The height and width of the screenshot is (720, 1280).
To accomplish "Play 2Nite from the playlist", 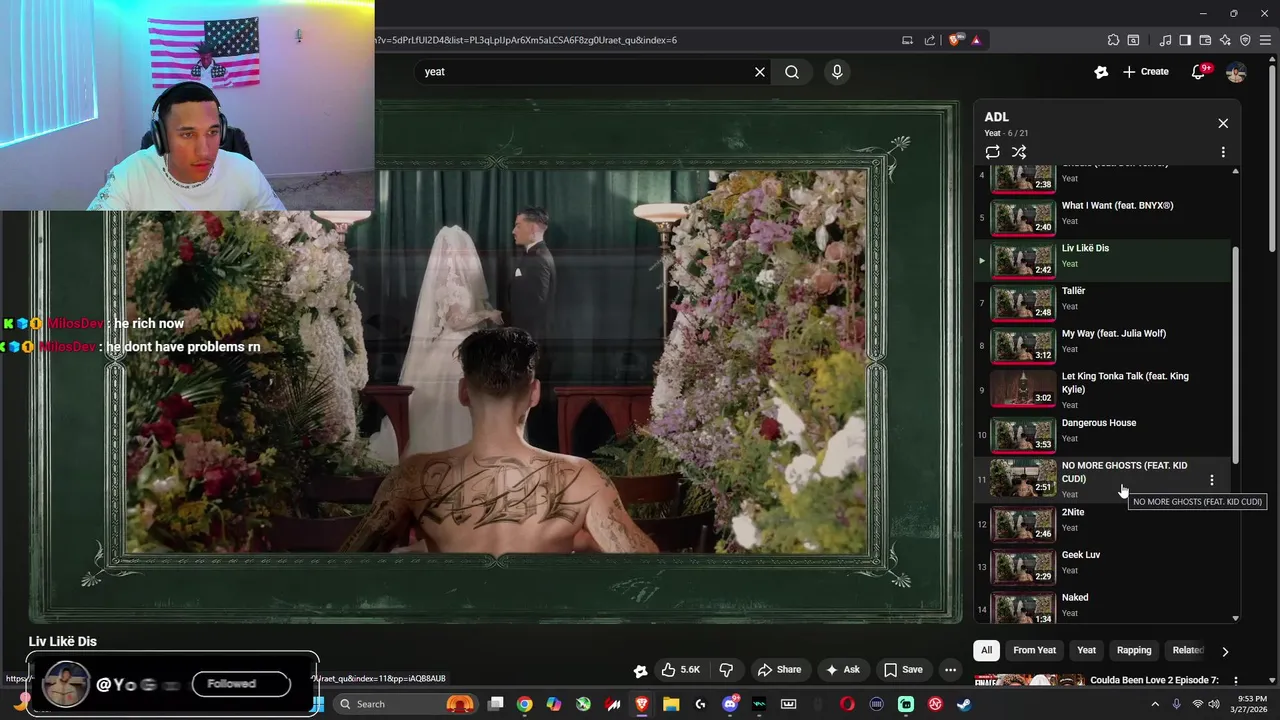I will 1104,524.
